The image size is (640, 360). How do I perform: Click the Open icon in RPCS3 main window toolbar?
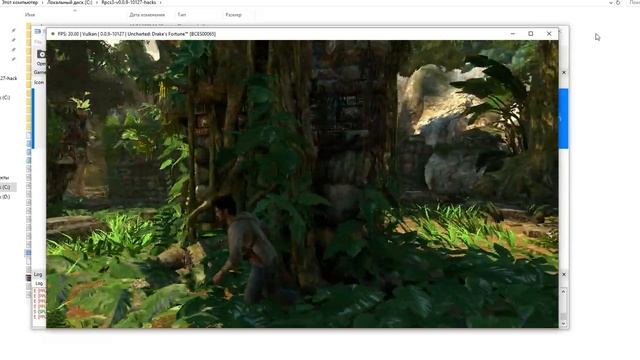point(41,54)
